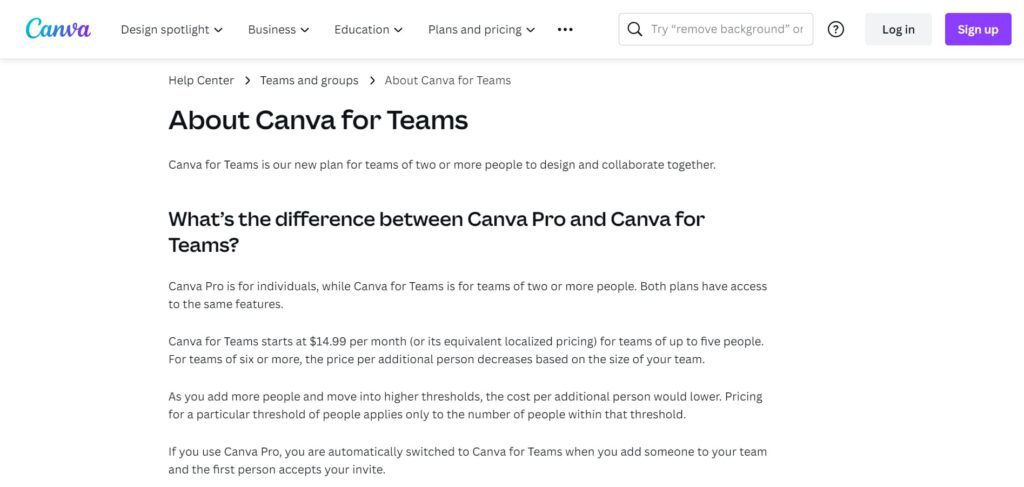Expand the Design spotlight chevron

[219, 30]
